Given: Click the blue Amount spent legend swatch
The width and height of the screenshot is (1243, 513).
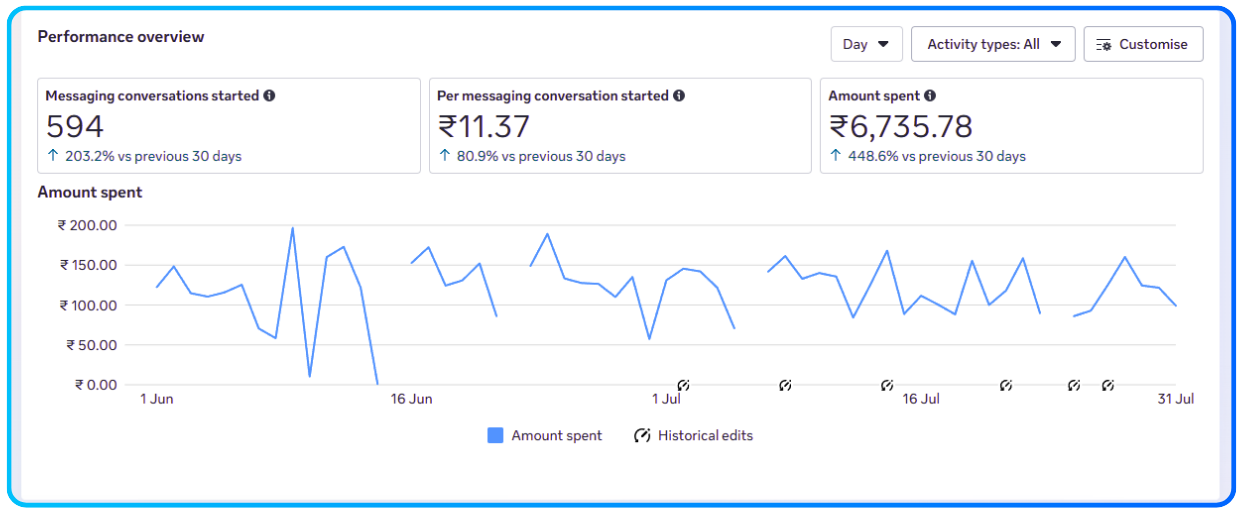Looking at the screenshot, I should [x=495, y=436].
